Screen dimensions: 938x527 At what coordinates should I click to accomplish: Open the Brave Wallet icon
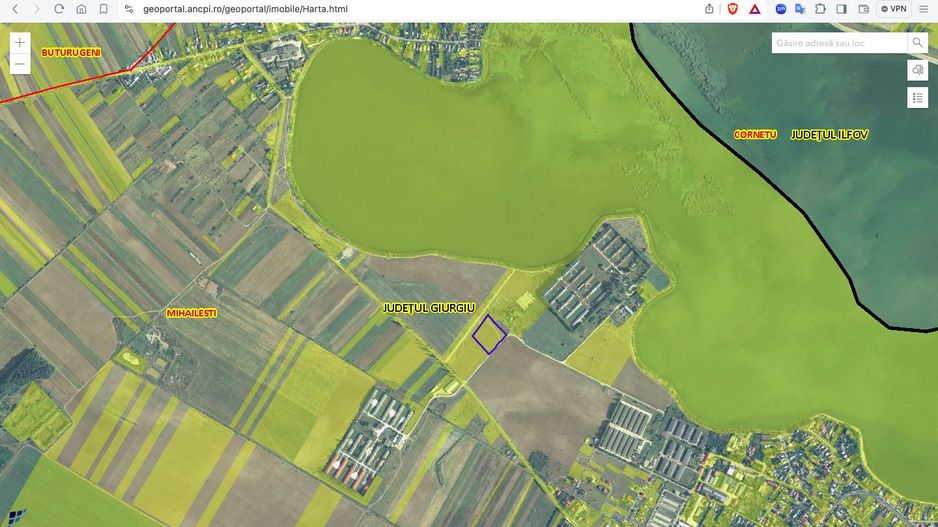click(863, 9)
